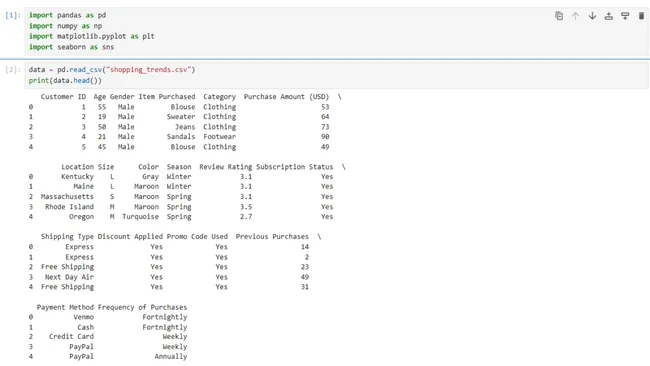Place cursor in the read_csv code cell

(336, 75)
